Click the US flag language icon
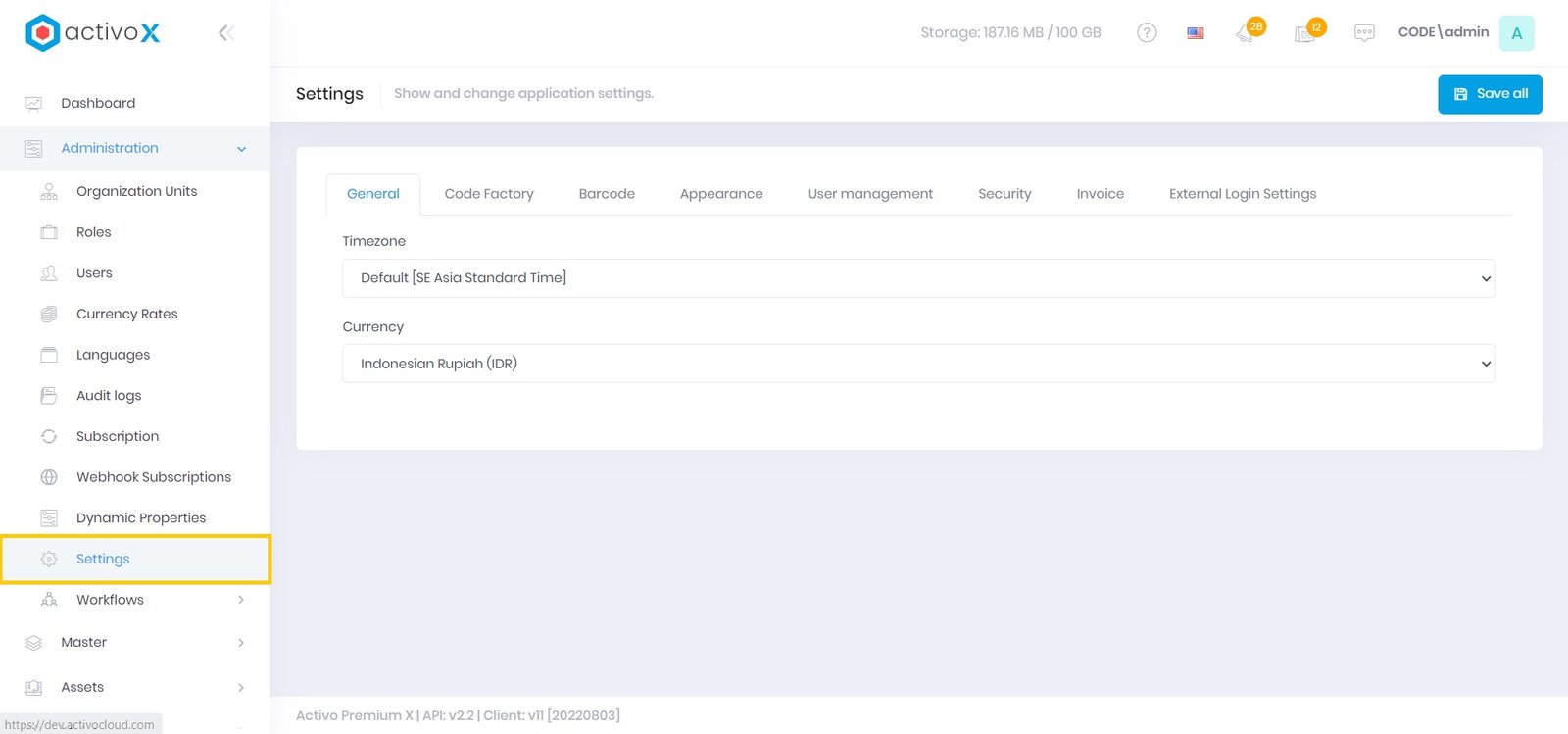 [1196, 33]
